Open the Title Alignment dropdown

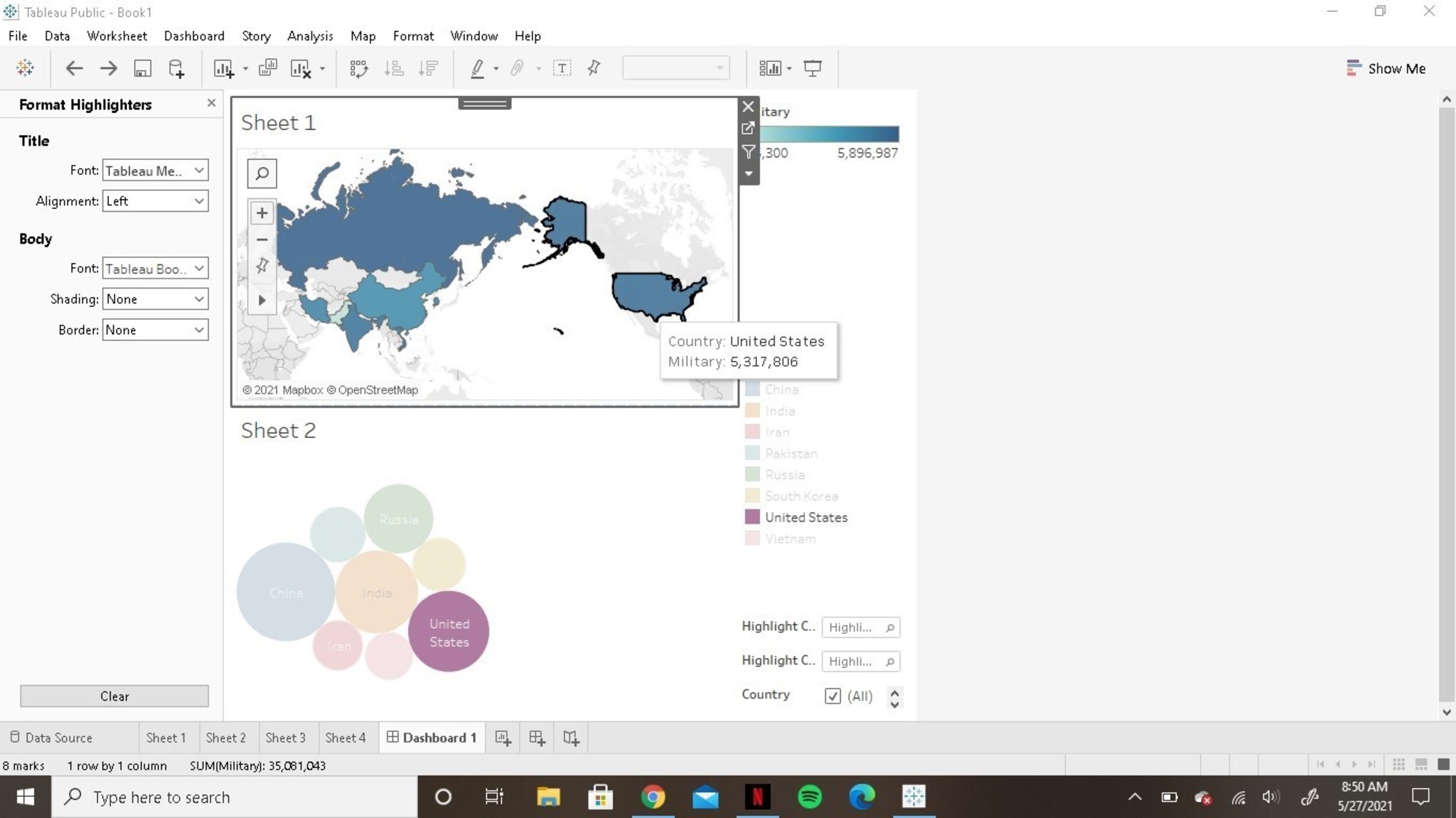coord(155,201)
